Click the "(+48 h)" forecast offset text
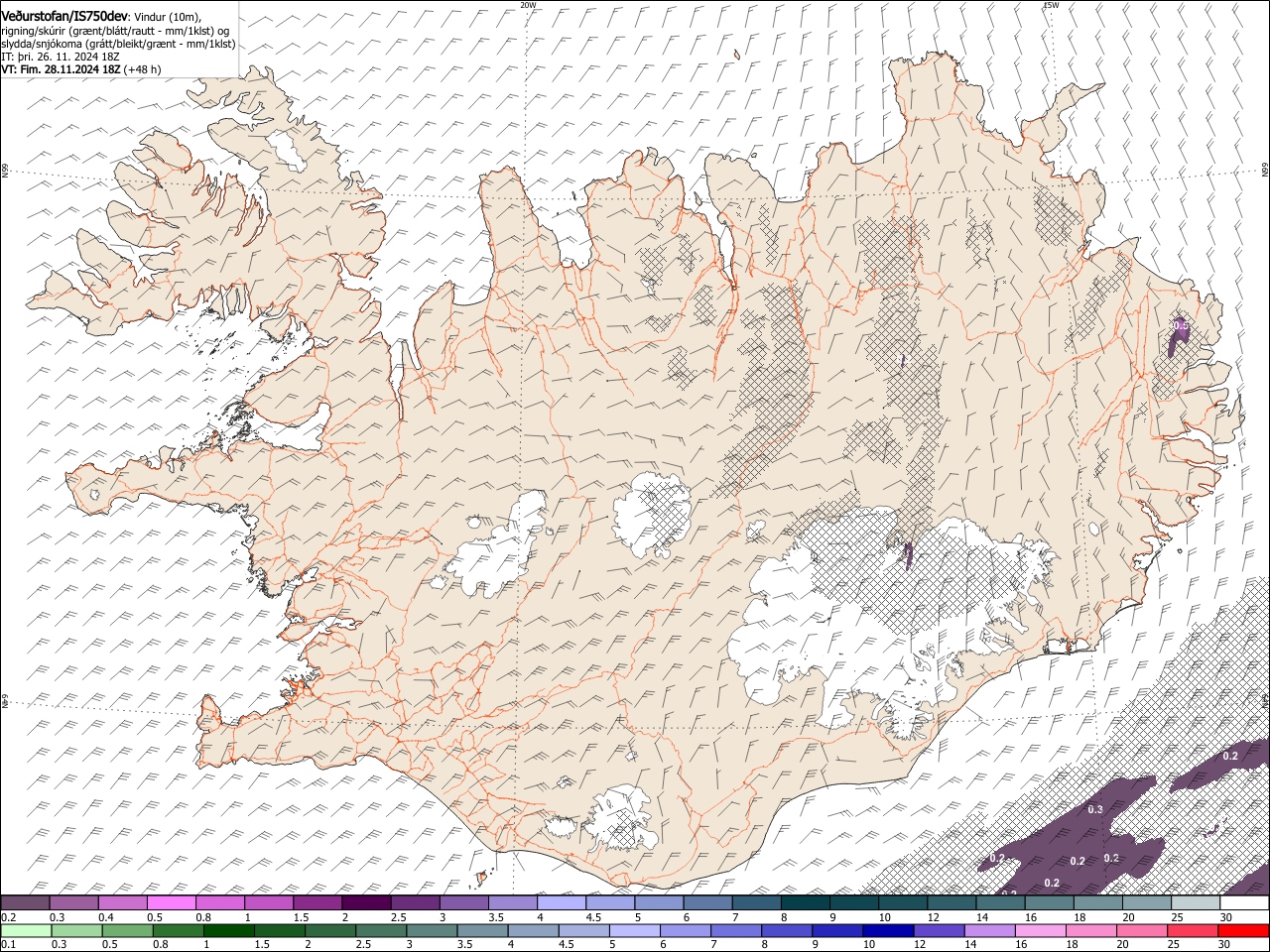This screenshot has width=1270, height=952. 143,69
